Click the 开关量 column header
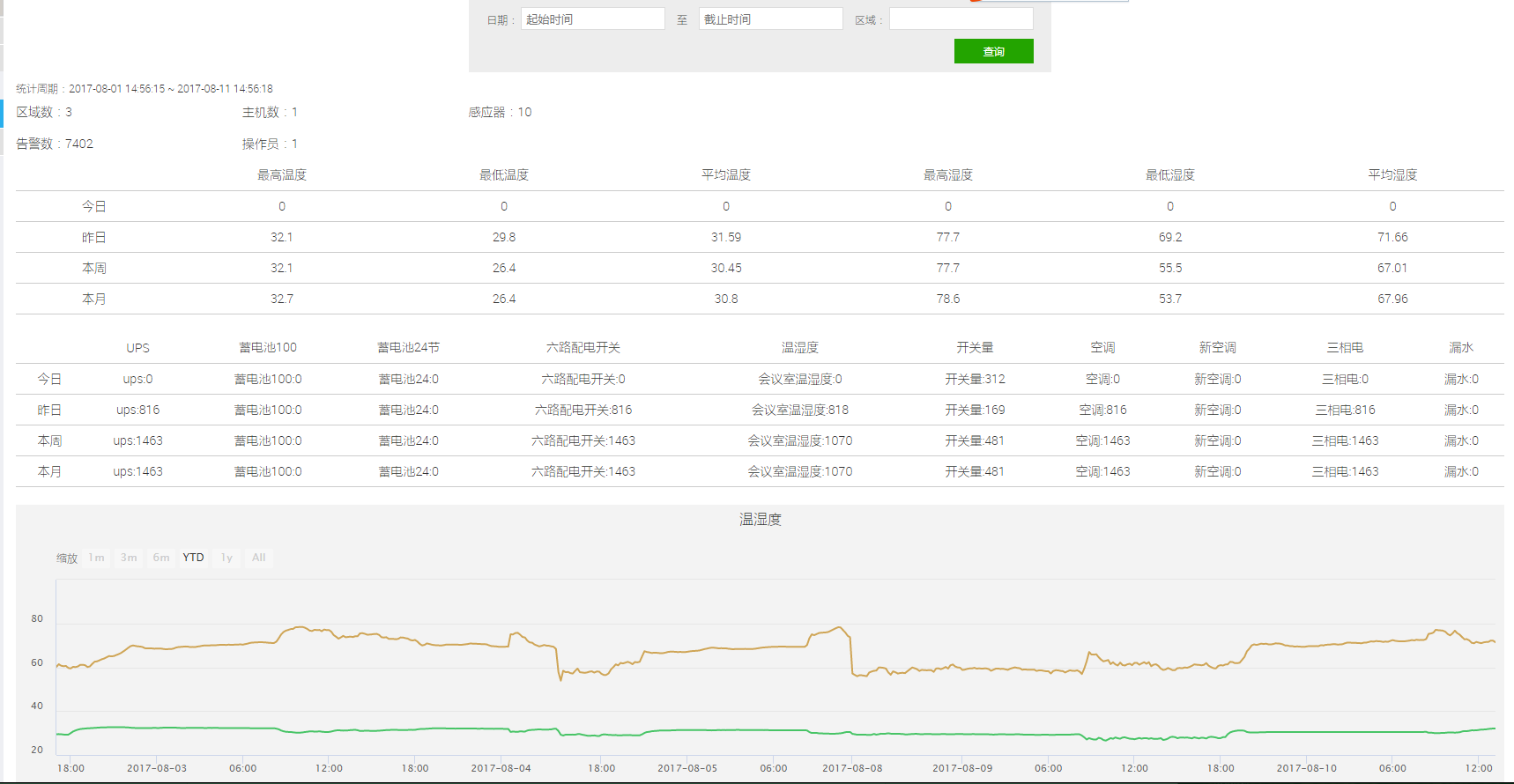The width and height of the screenshot is (1514, 784). 975,348
